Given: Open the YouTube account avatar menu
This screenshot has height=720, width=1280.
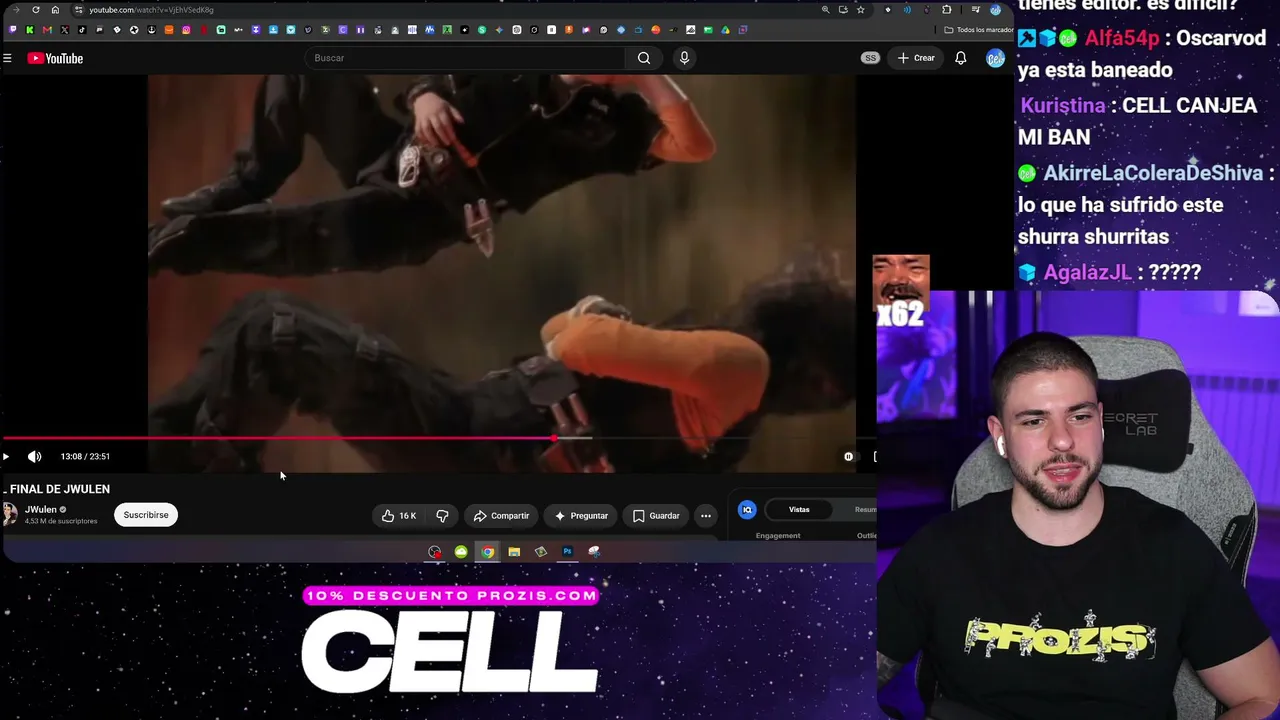Looking at the screenshot, I should coord(995,58).
